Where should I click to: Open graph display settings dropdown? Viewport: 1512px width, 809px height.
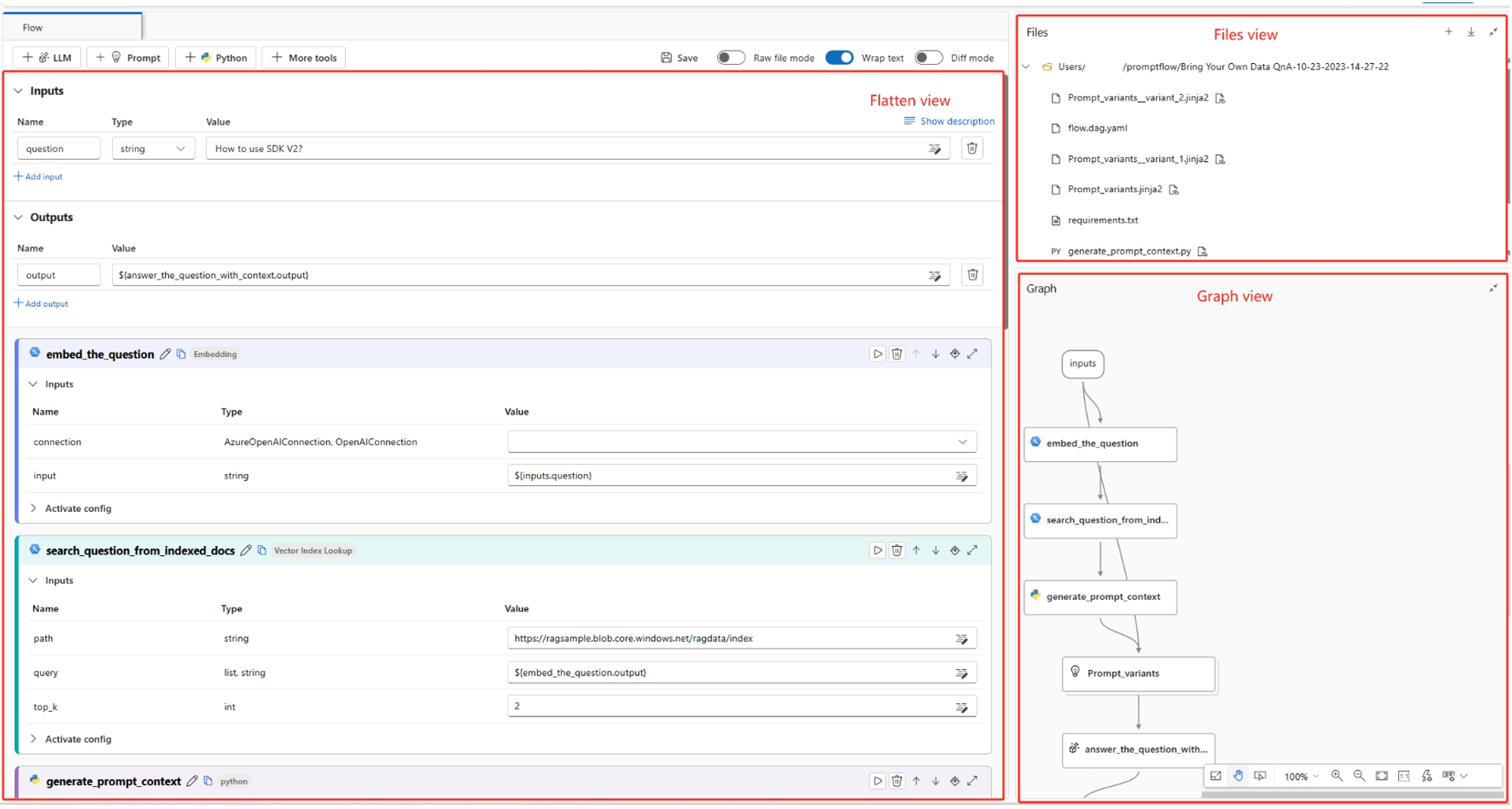point(1454,777)
